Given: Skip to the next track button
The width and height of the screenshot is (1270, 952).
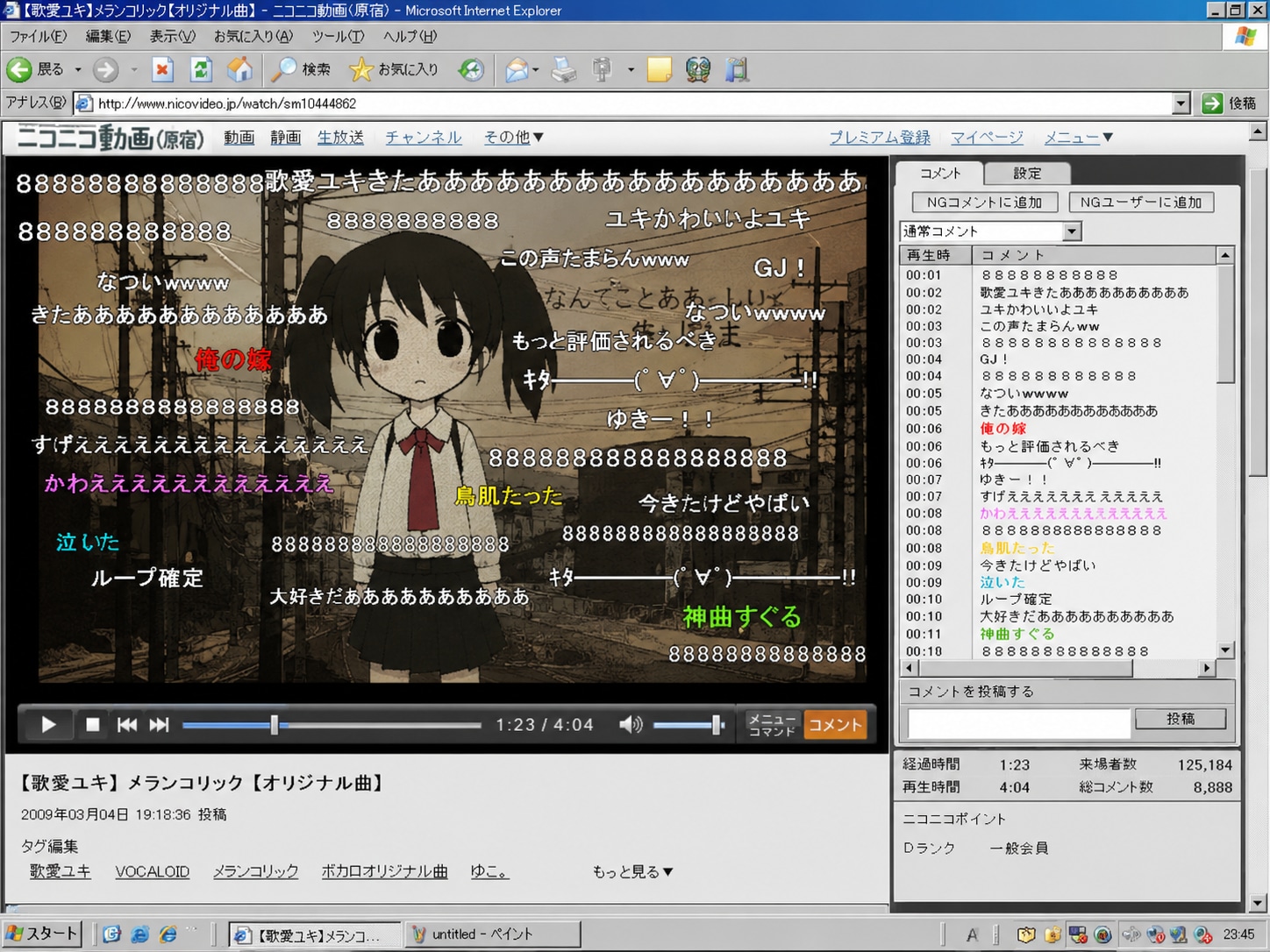Looking at the screenshot, I should pos(159,725).
